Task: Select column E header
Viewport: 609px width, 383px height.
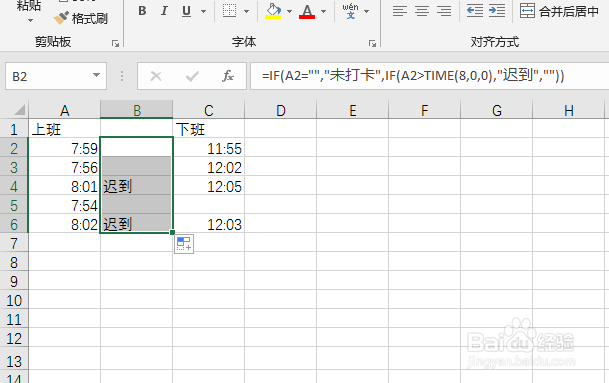Action: (352, 110)
